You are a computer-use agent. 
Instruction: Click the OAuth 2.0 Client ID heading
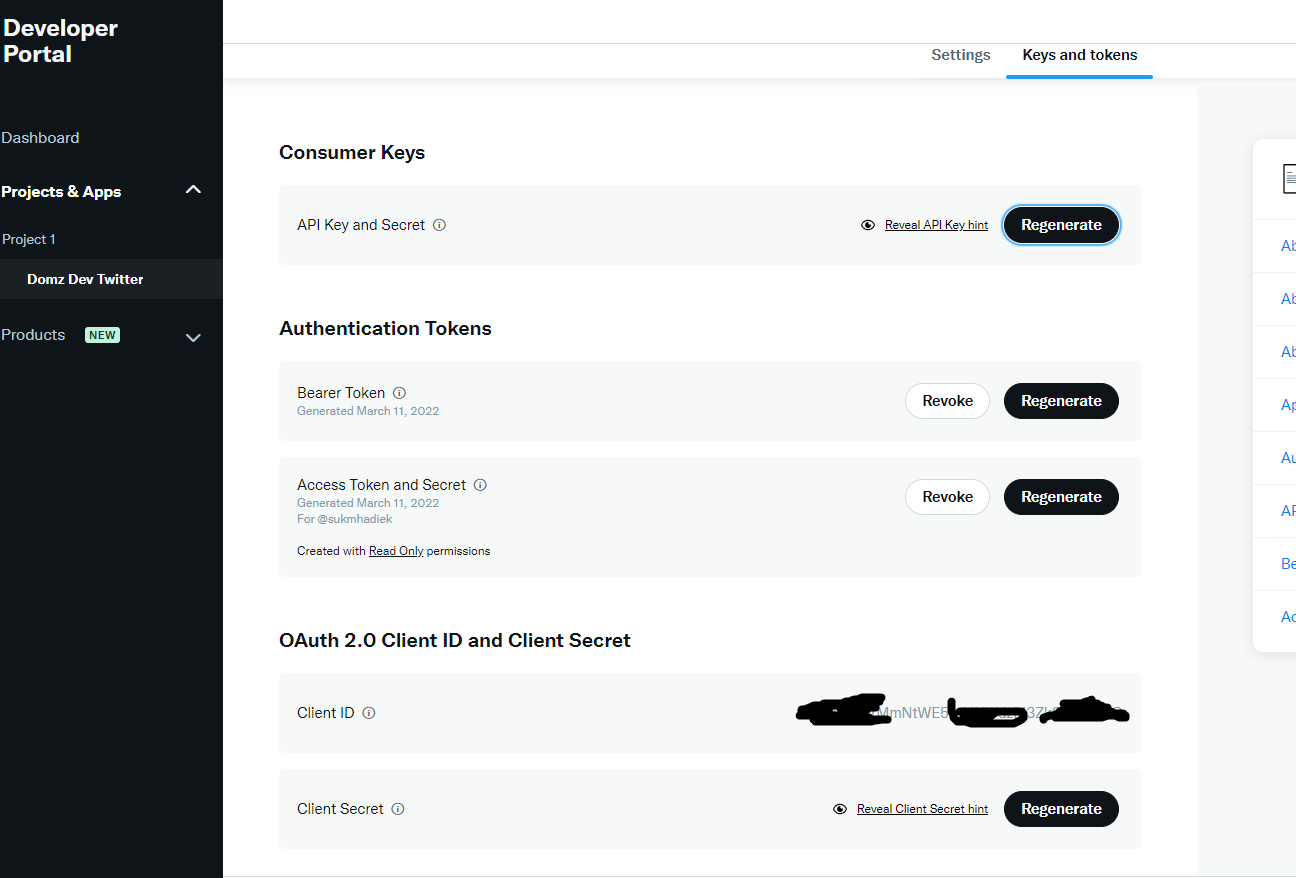point(455,641)
